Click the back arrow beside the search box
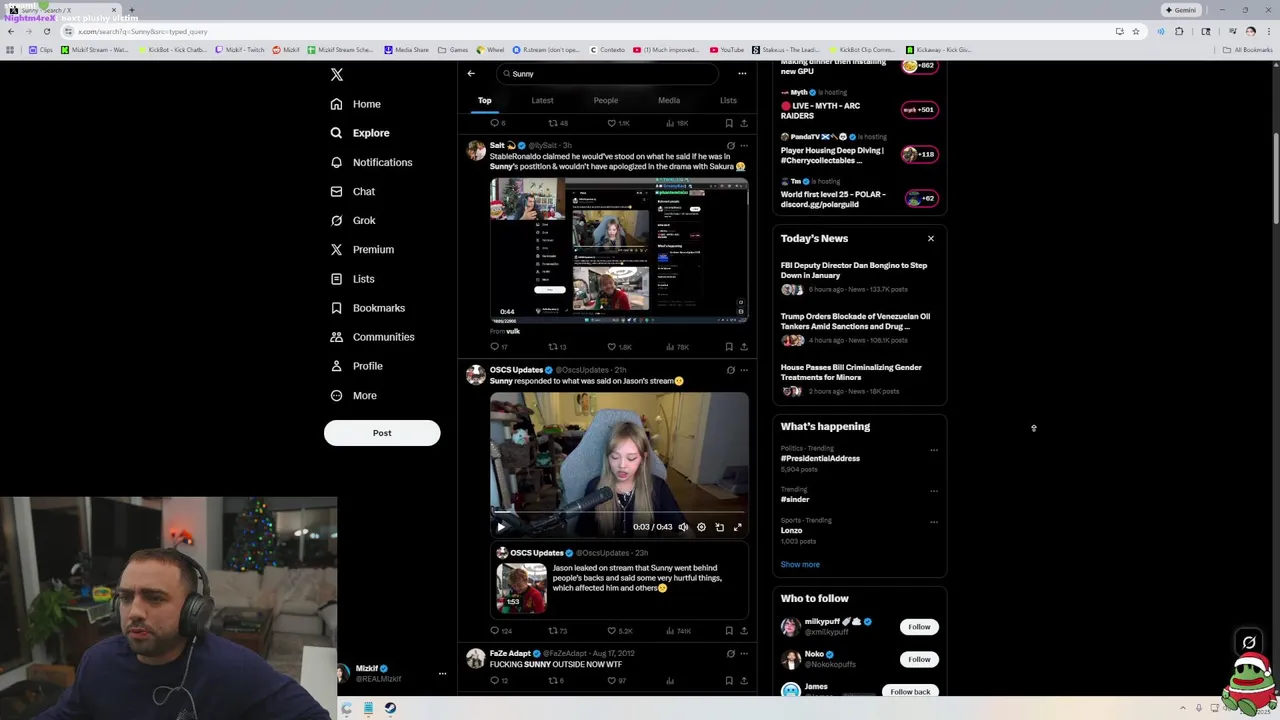The width and height of the screenshot is (1280, 720). 471,73
